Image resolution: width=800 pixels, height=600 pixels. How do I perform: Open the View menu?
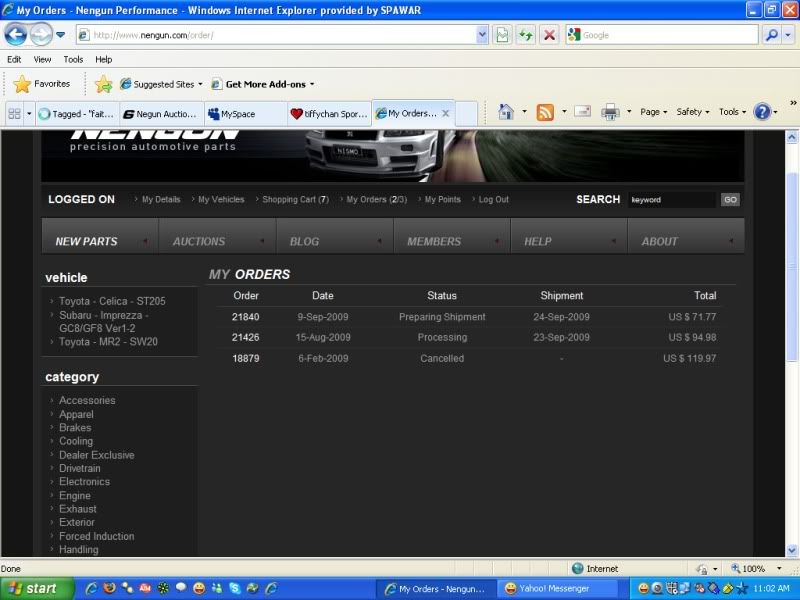(42, 59)
